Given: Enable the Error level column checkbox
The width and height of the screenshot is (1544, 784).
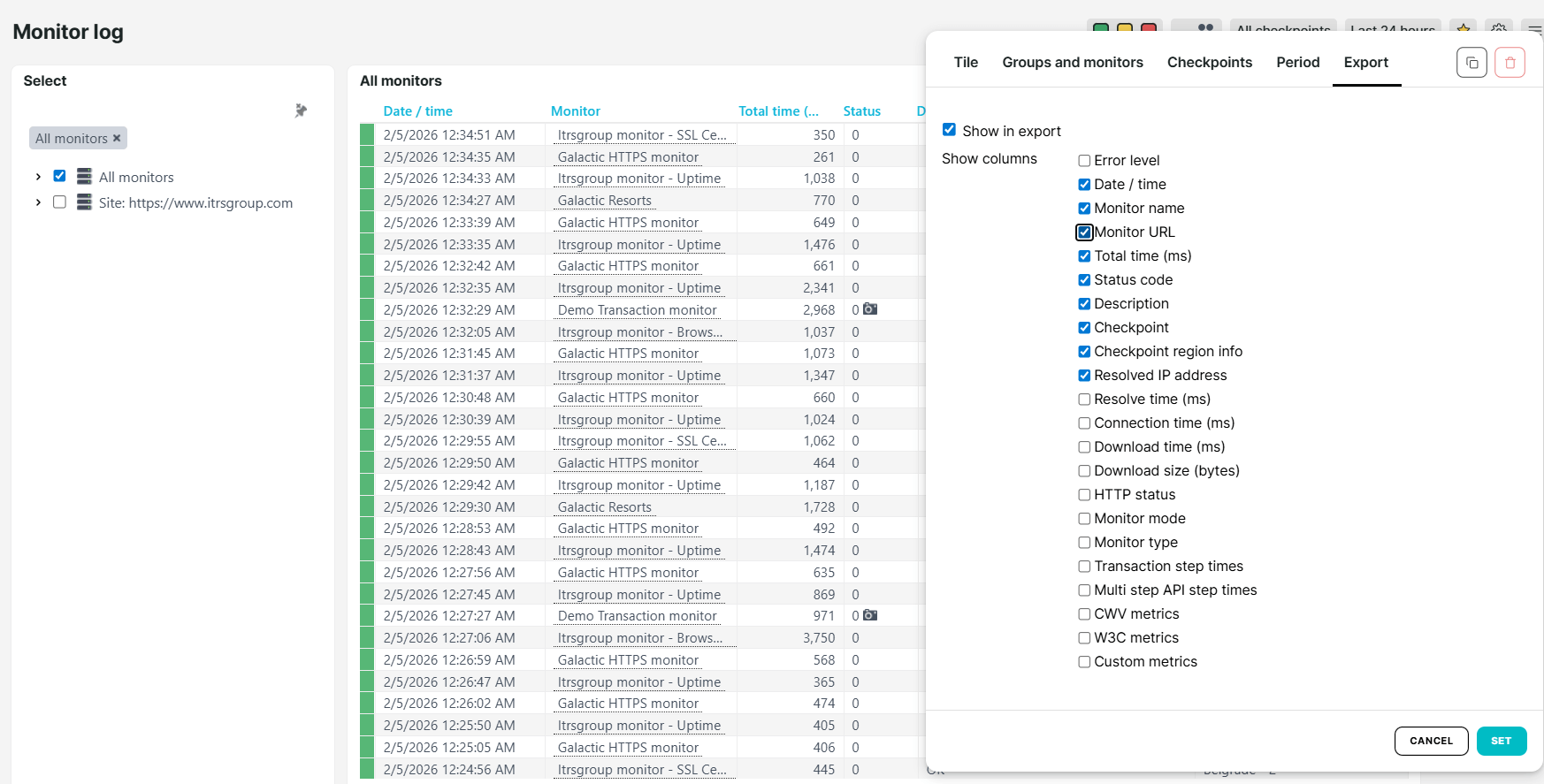Looking at the screenshot, I should 1084,161.
